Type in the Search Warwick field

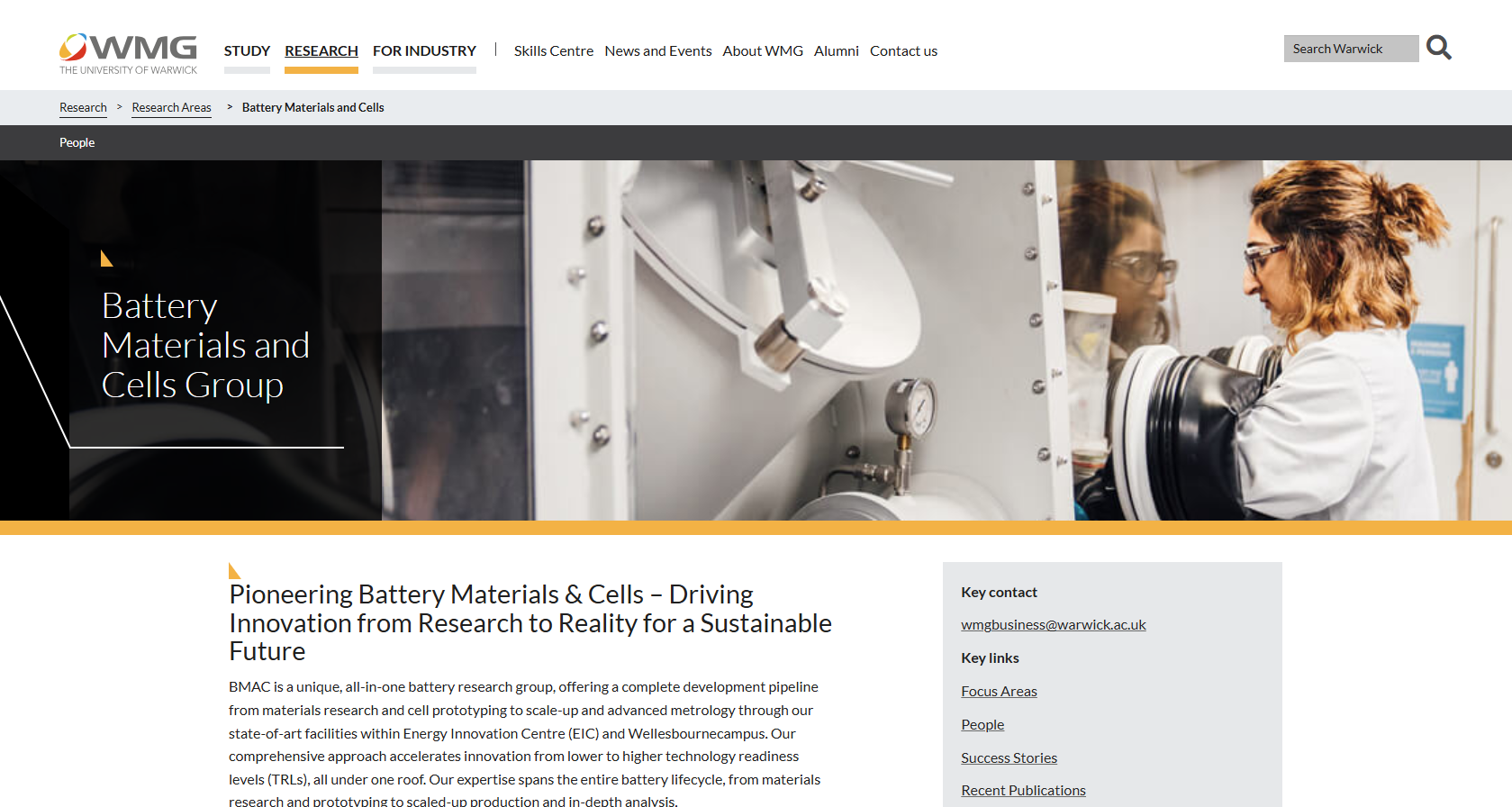click(x=1350, y=49)
